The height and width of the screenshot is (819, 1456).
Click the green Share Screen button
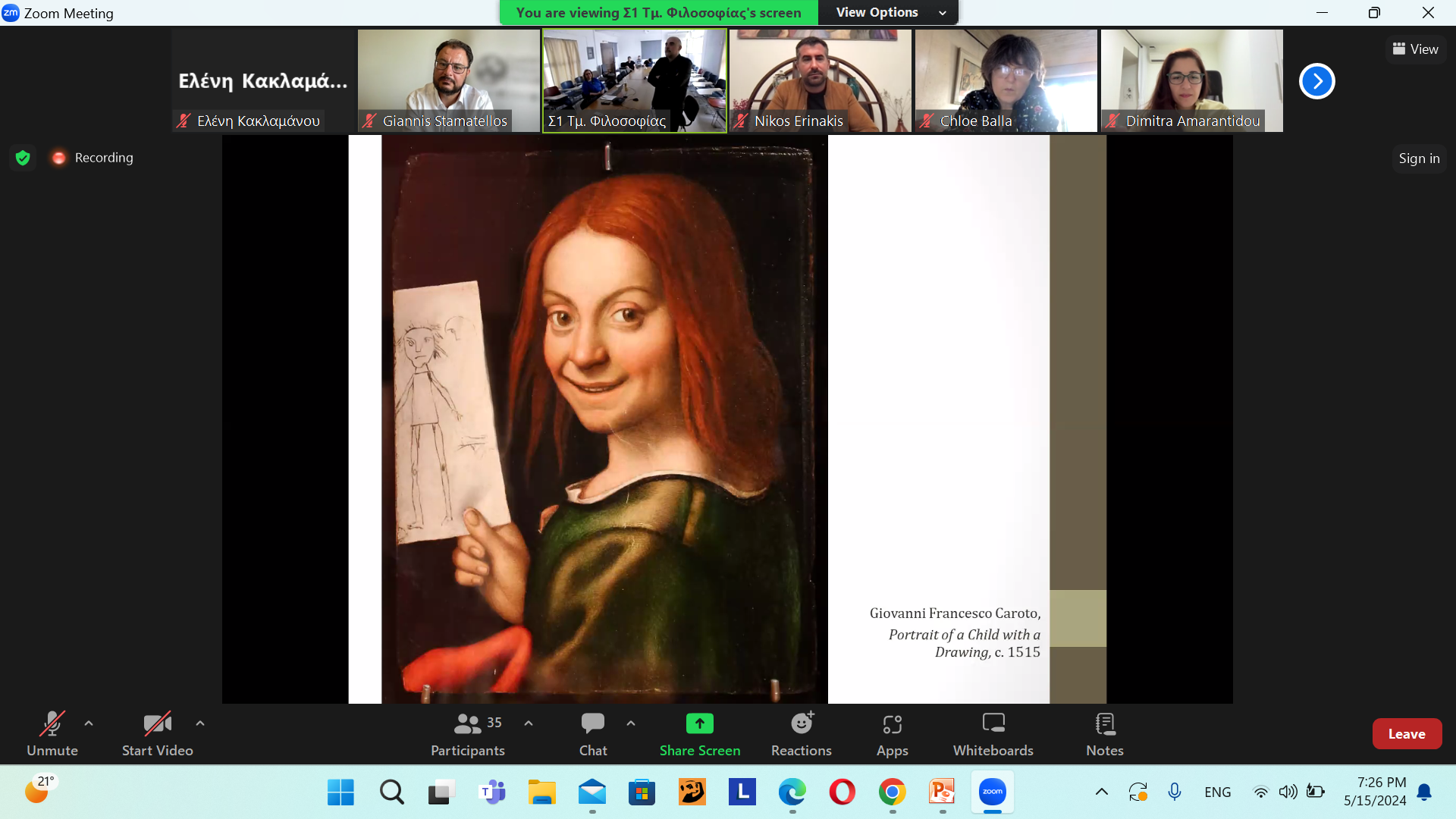coord(699,733)
